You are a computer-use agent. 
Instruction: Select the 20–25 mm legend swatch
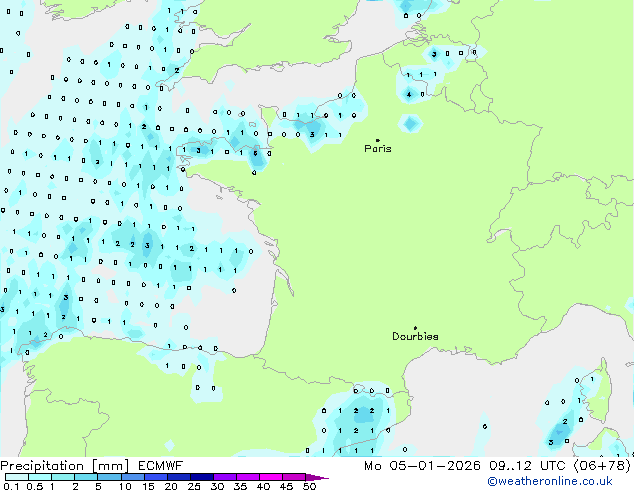179,477
